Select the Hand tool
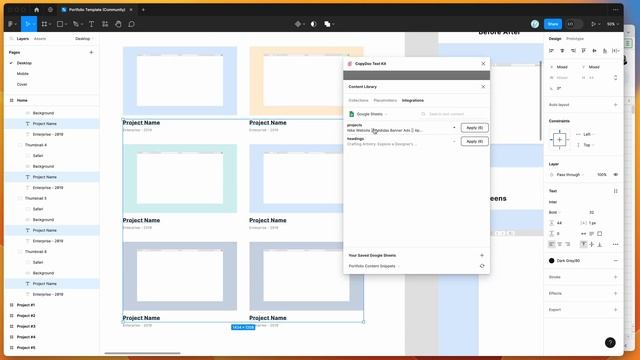 tap(118, 24)
